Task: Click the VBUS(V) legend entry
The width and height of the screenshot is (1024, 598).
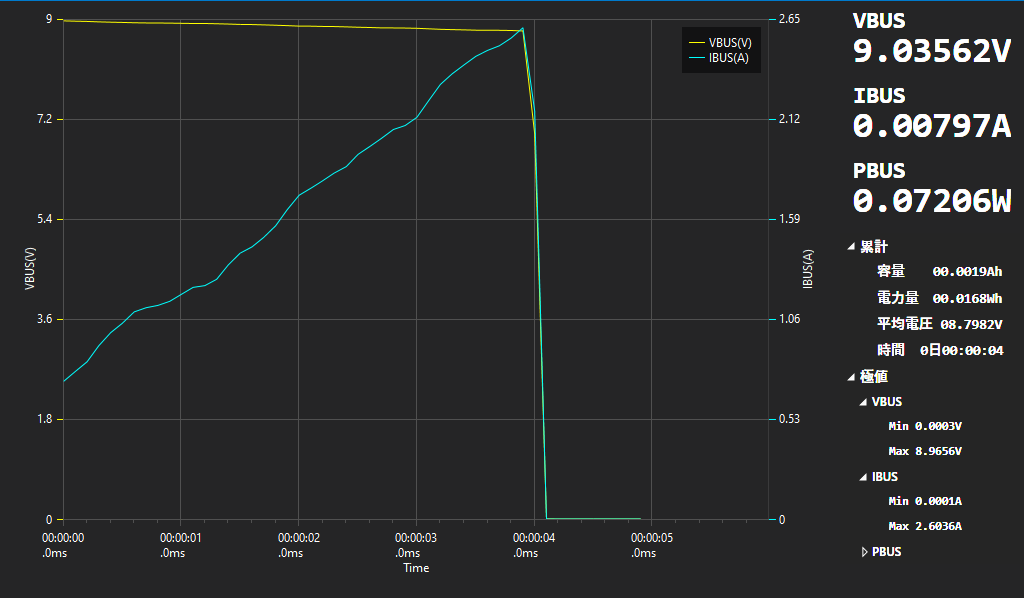Action: coord(730,42)
